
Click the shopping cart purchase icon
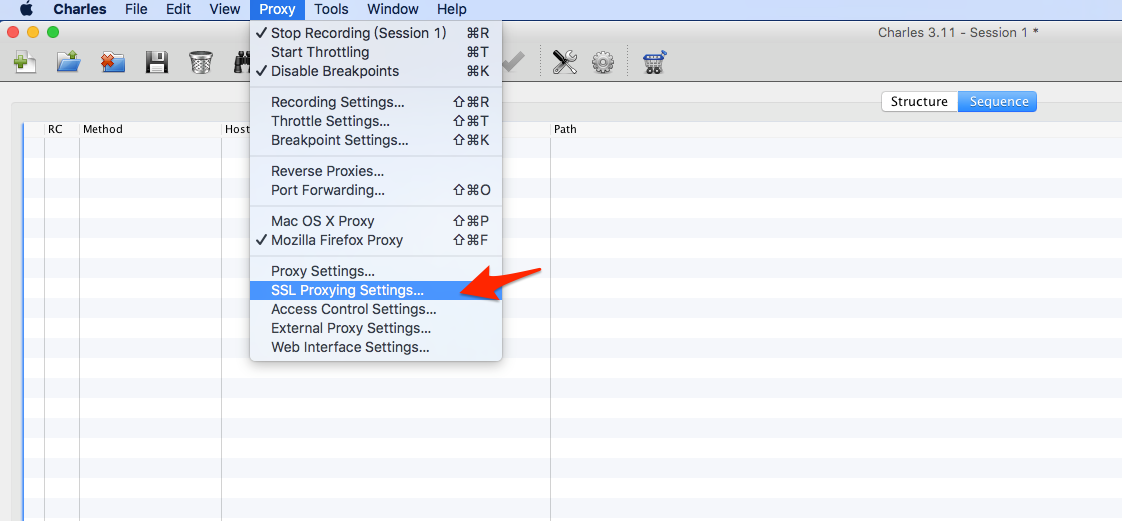point(655,62)
